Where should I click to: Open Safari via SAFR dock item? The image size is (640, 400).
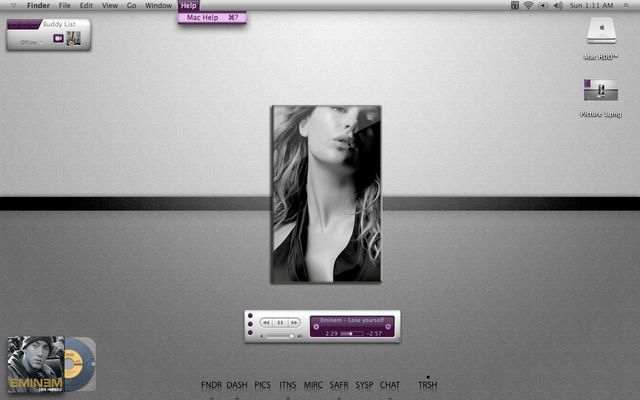[x=339, y=385]
